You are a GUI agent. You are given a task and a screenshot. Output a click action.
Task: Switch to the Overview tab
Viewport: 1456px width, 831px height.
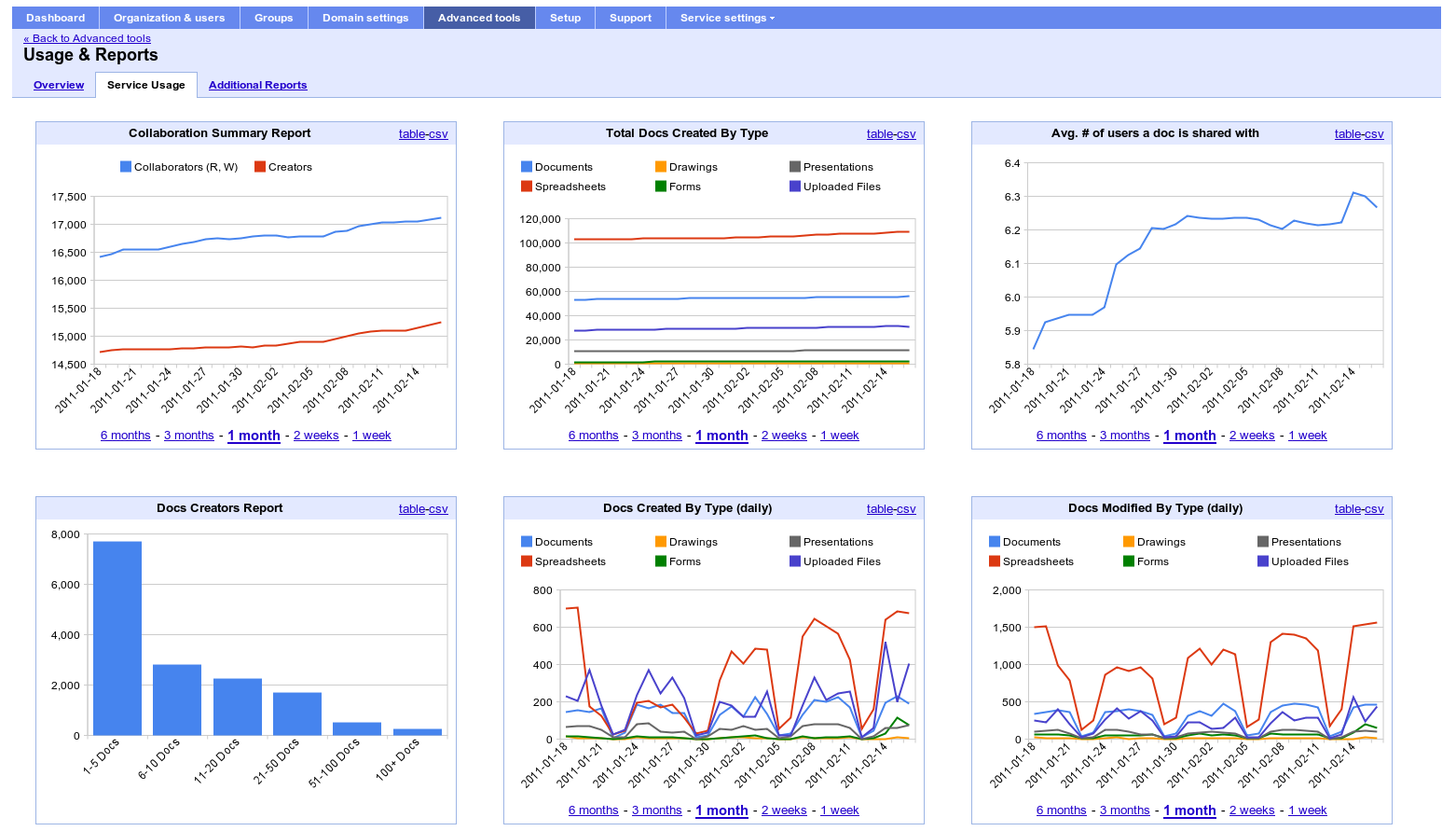(x=59, y=85)
